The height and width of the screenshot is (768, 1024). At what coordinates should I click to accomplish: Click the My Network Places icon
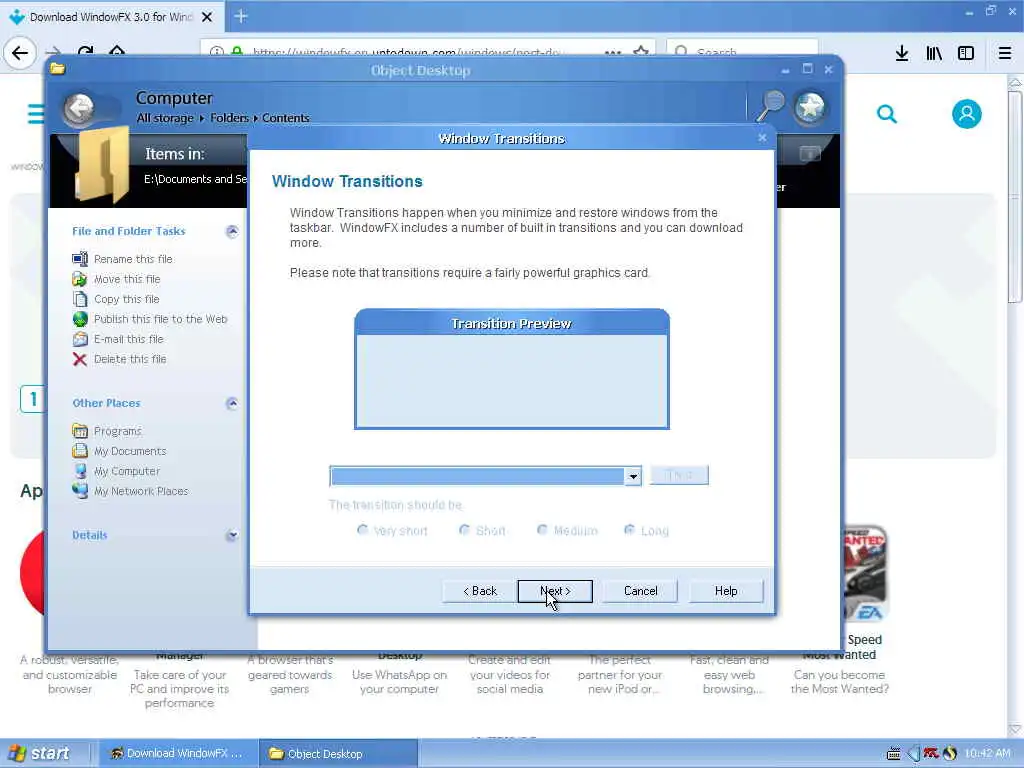(80, 491)
